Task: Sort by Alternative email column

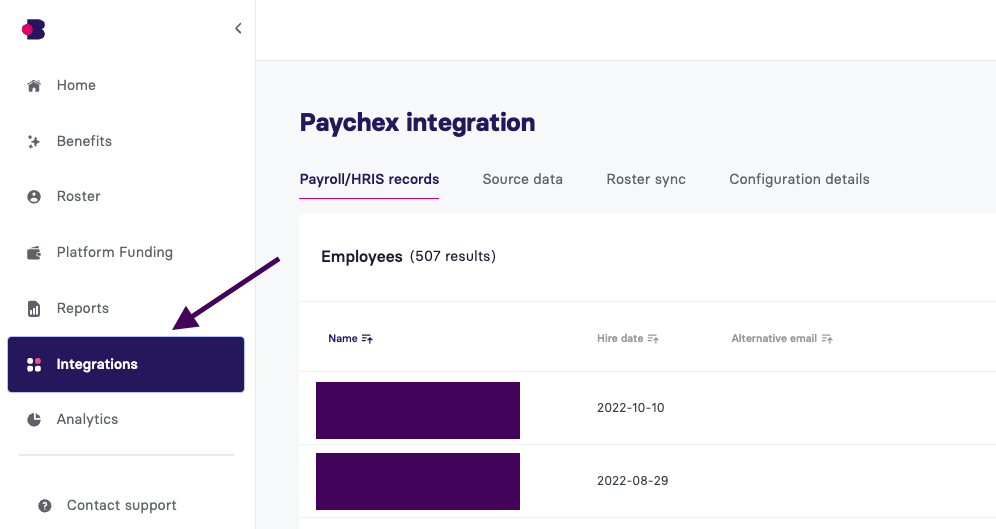Action: [774, 338]
